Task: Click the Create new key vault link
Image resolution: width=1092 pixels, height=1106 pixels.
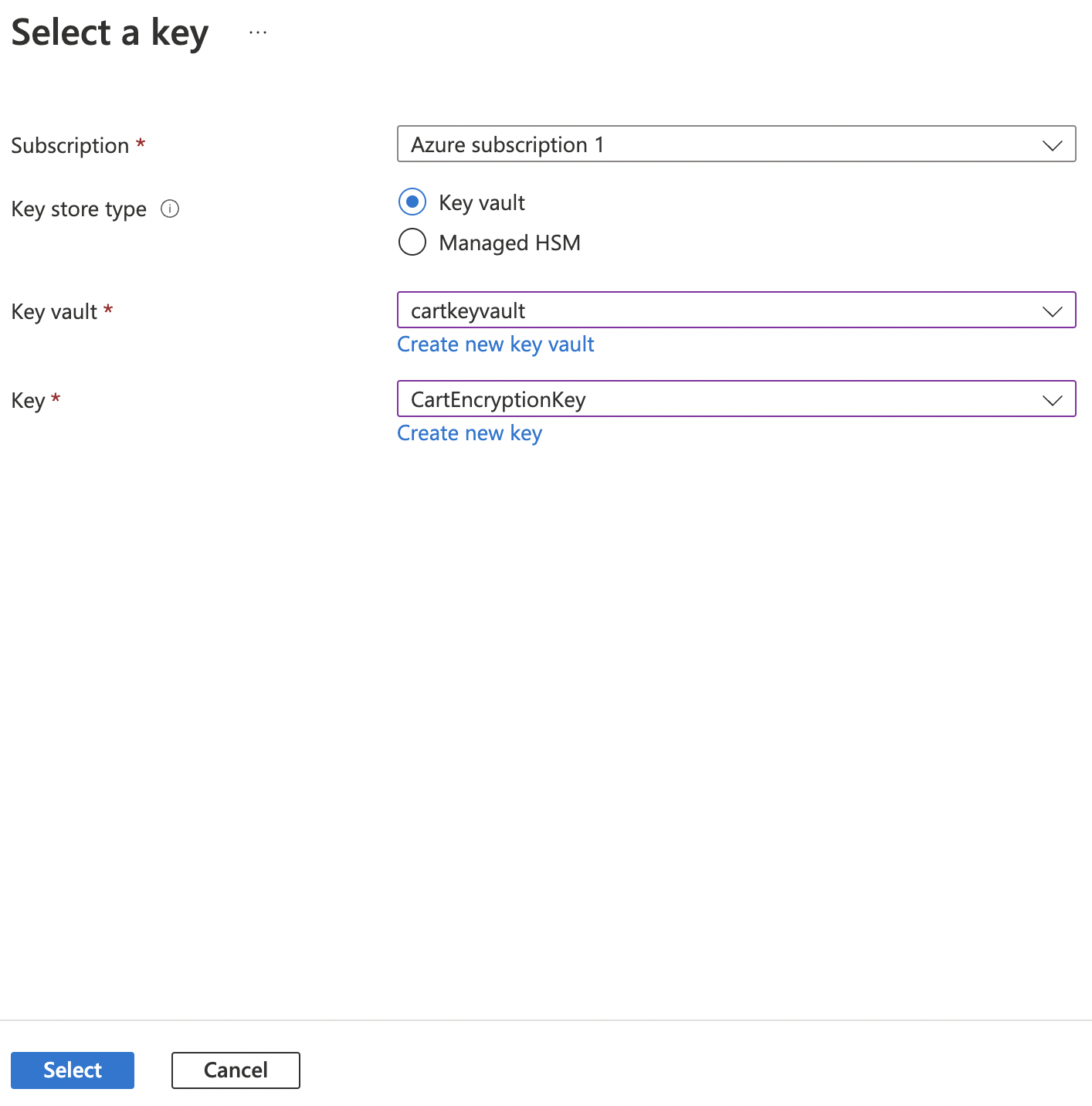Action: (495, 344)
